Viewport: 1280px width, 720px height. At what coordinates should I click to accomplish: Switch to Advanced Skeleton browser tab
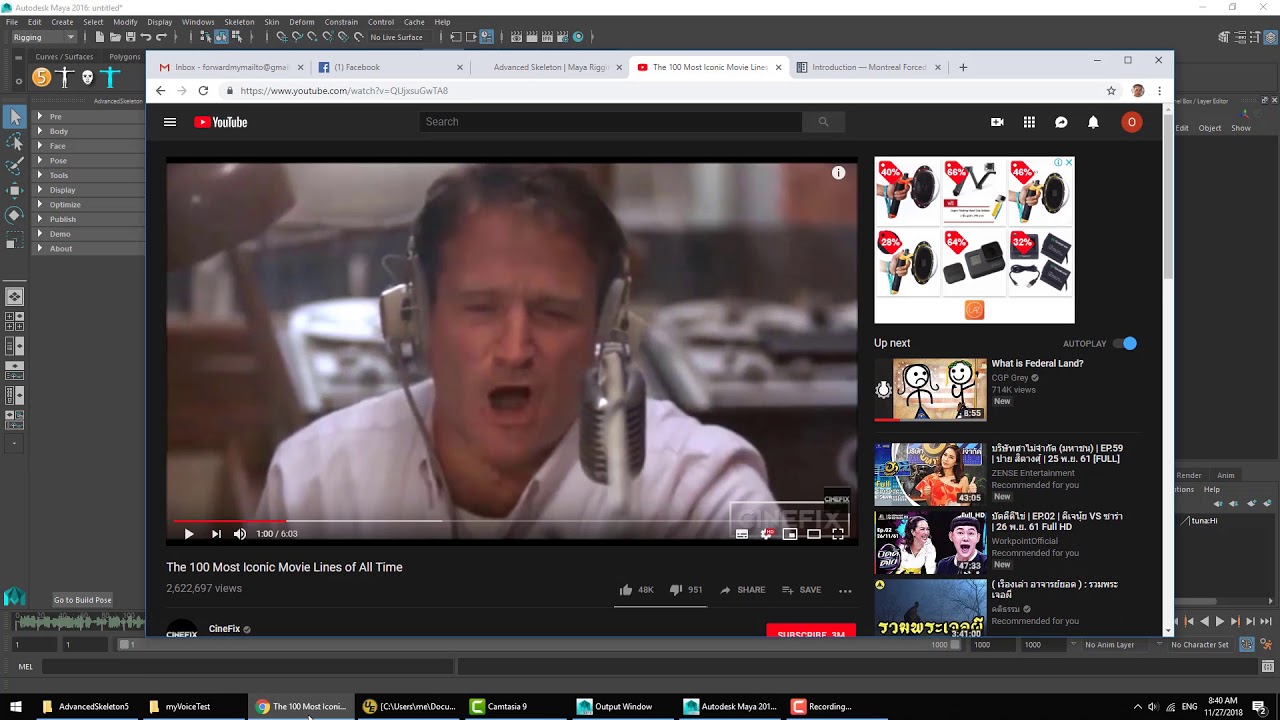pos(551,68)
